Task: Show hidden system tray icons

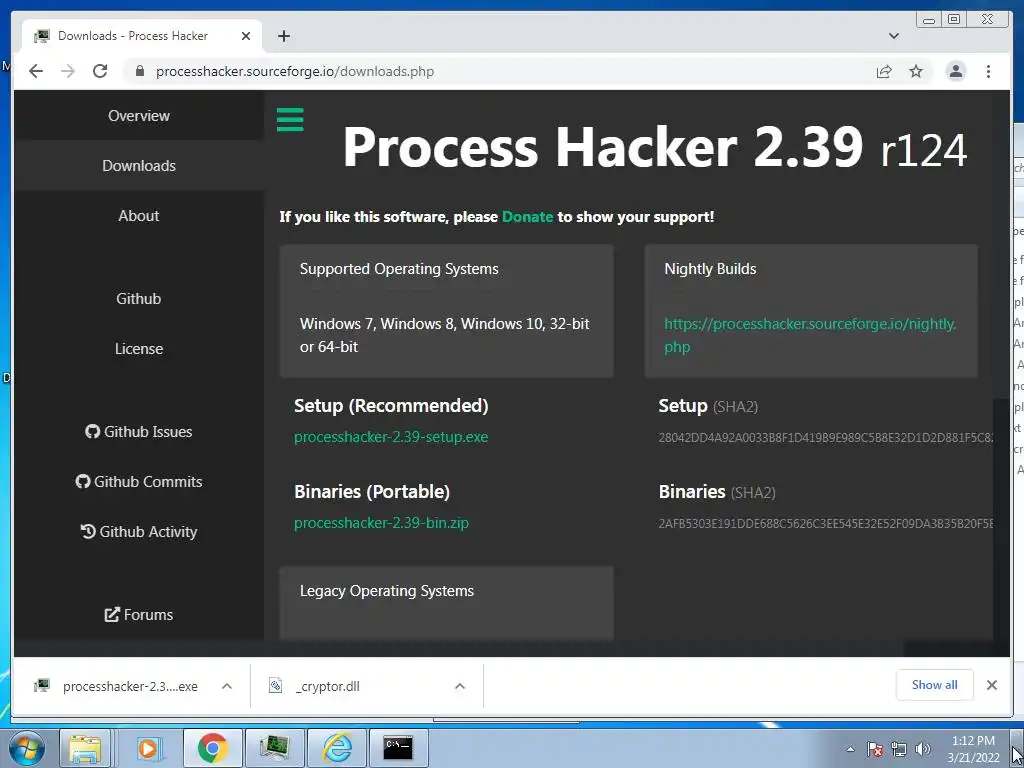Action: click(850, 749)
